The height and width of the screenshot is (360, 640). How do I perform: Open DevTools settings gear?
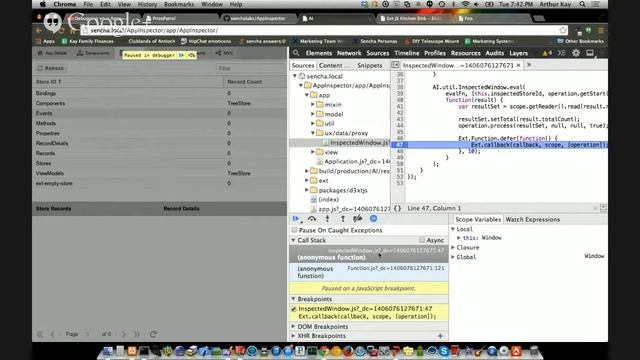click(576, 53)
